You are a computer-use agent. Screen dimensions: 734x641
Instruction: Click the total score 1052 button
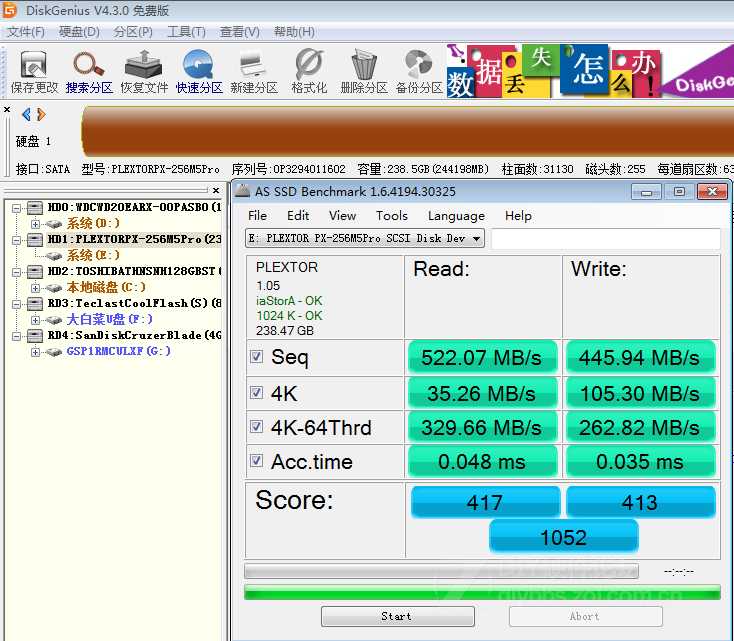coord(563,537)
